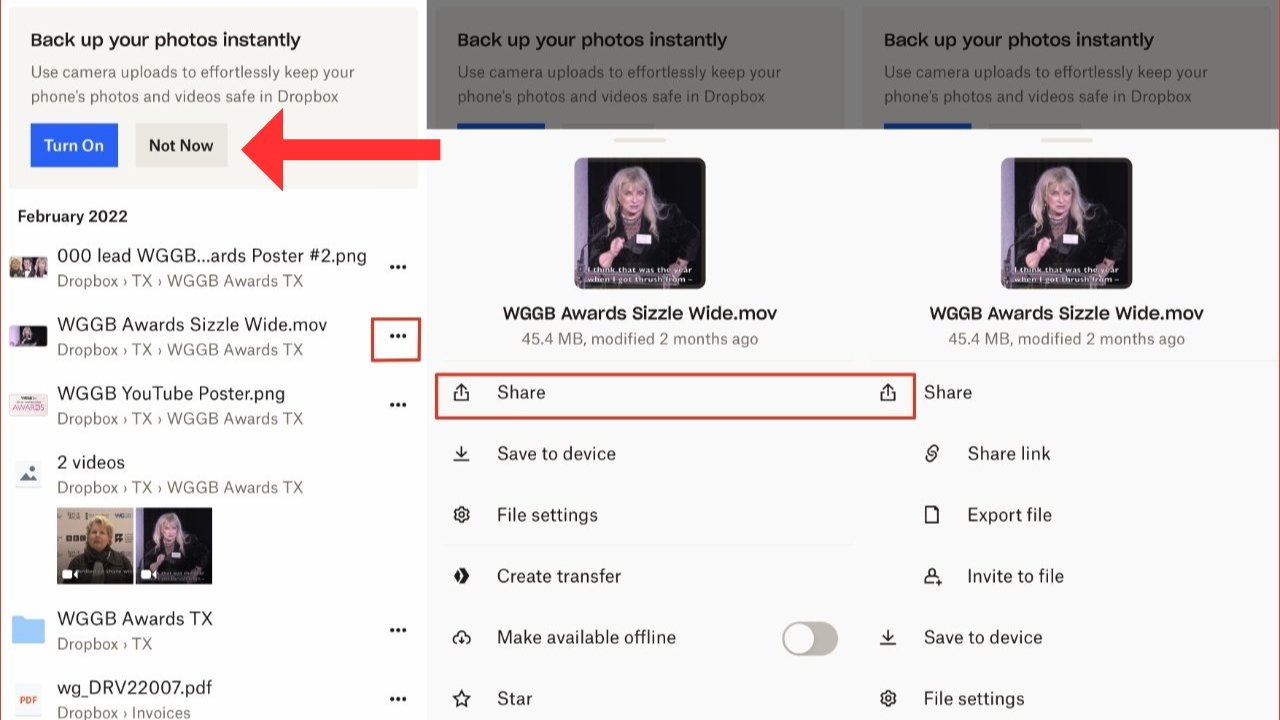The width and height of the screenshot is (1280, 720).
Task: Click gear icon in the sheet with Export file
Action: tap(888, 699)
